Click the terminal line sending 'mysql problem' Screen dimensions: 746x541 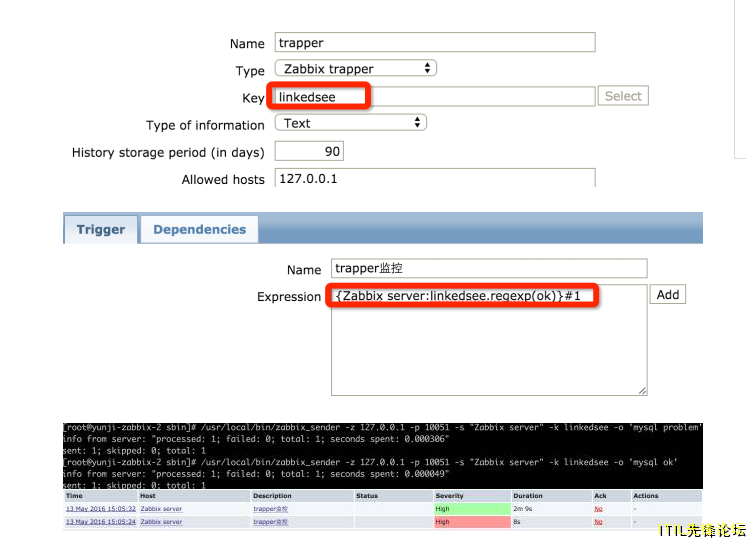[383, 427]
